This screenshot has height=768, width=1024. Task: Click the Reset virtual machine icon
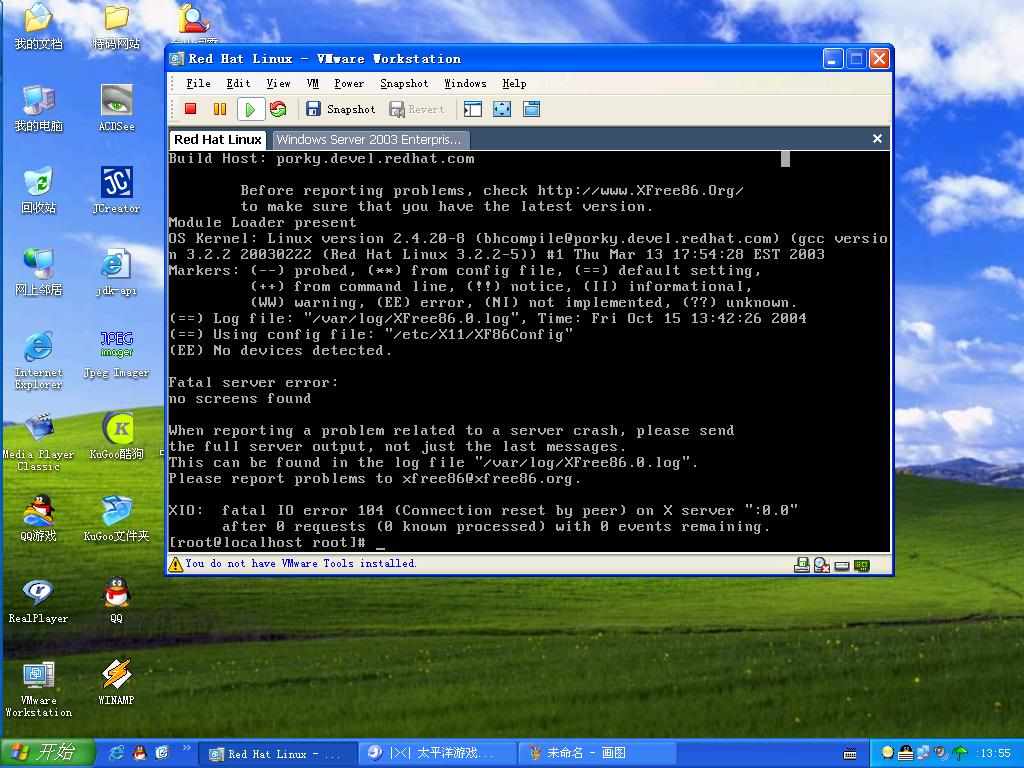(278, 109)
